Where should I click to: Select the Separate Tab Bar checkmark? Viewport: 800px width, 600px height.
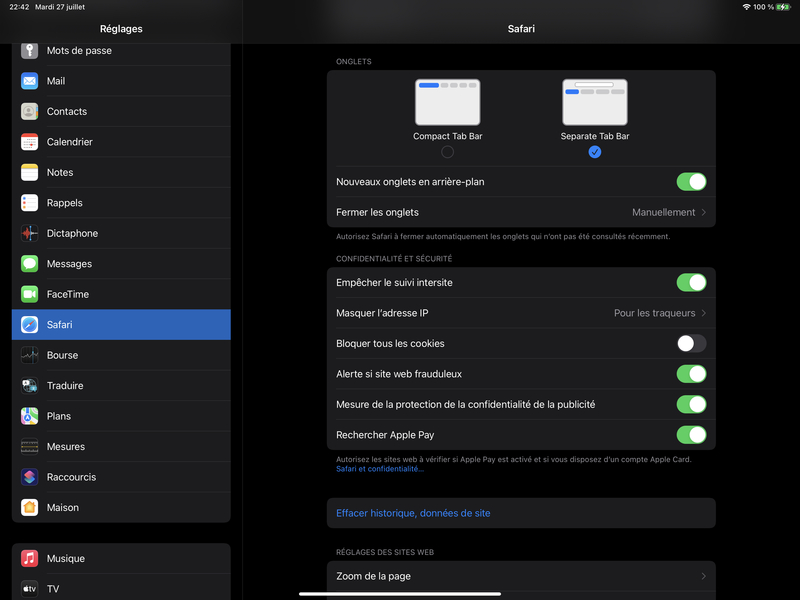(x=595, y=152)
